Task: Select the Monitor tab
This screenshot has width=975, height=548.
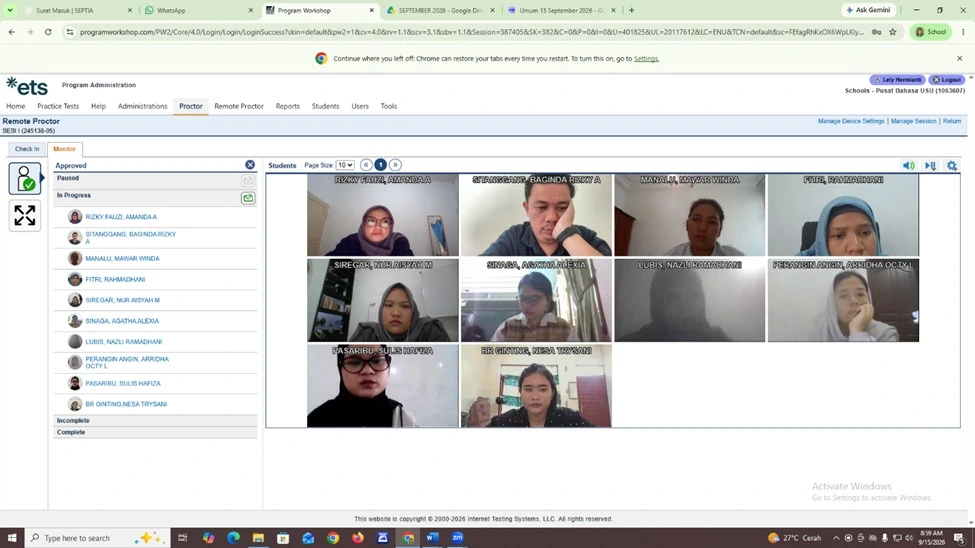Action: click(65, 149)
